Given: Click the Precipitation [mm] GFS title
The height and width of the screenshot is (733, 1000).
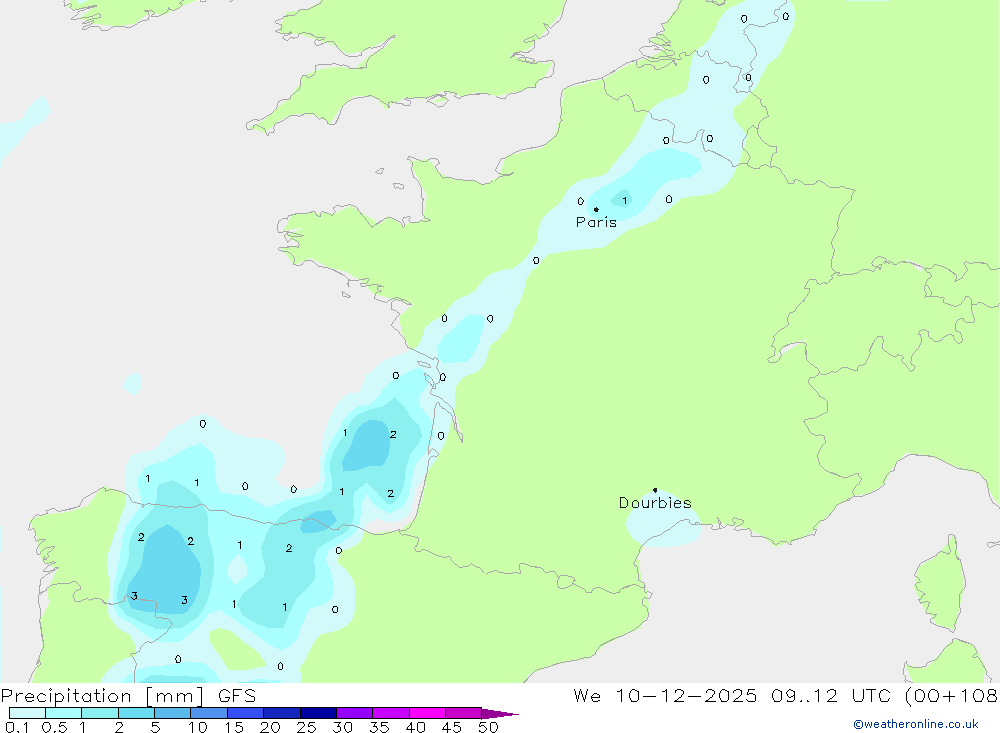Looking at the screenshot, I should [x=128, y=696].
